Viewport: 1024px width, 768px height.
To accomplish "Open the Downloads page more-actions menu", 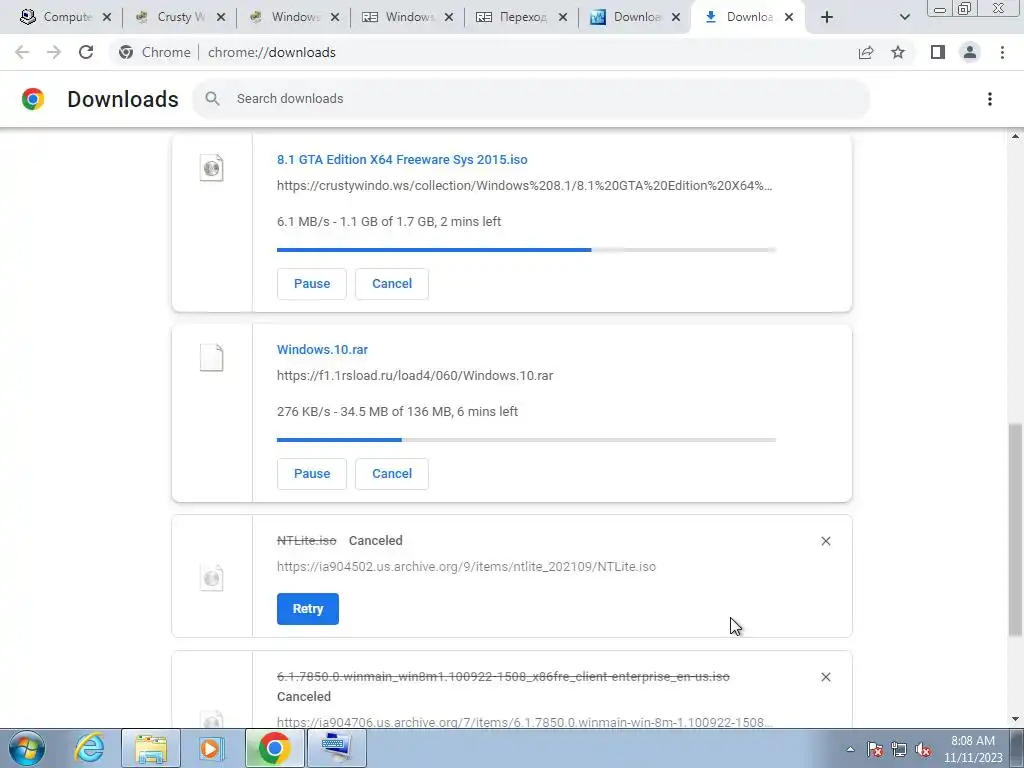I will tap(990, 99).
